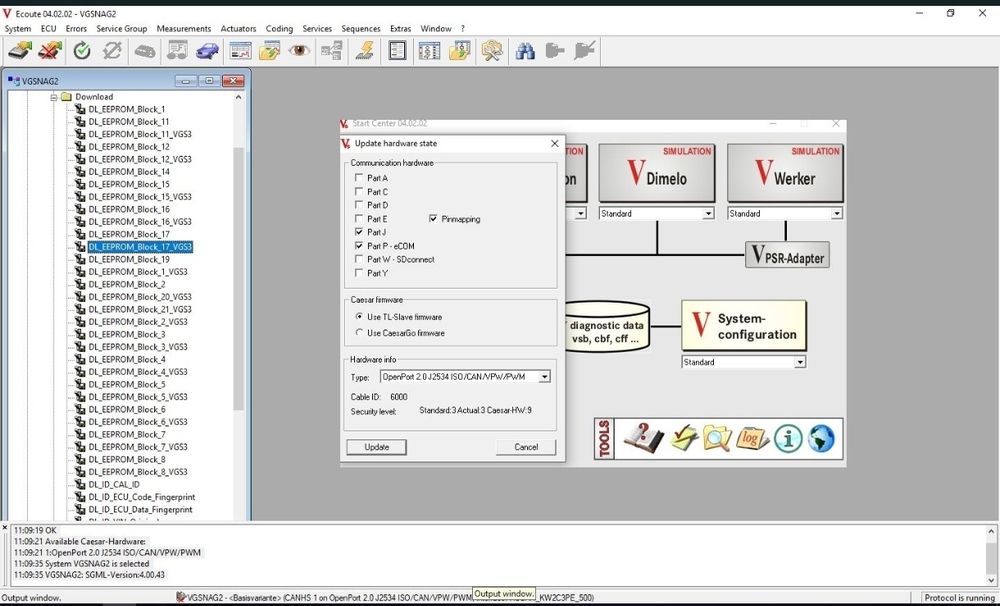Click the folder magnifier icon in TOOLS
Screen dimensions: 1000x606
[x=717, y=439]
